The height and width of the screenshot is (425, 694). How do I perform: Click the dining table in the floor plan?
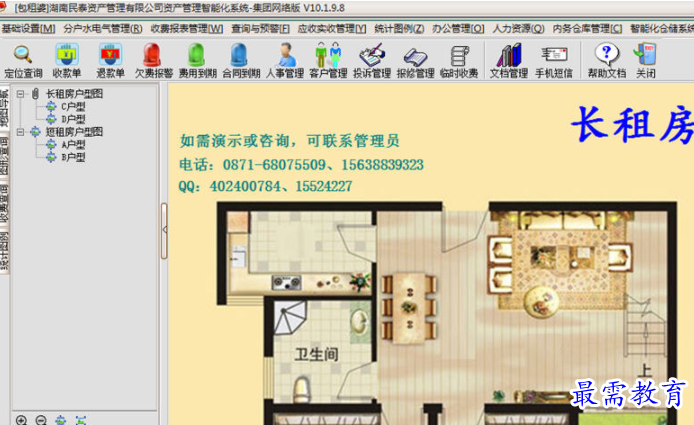pyautogui.click(x=409, y=308)
